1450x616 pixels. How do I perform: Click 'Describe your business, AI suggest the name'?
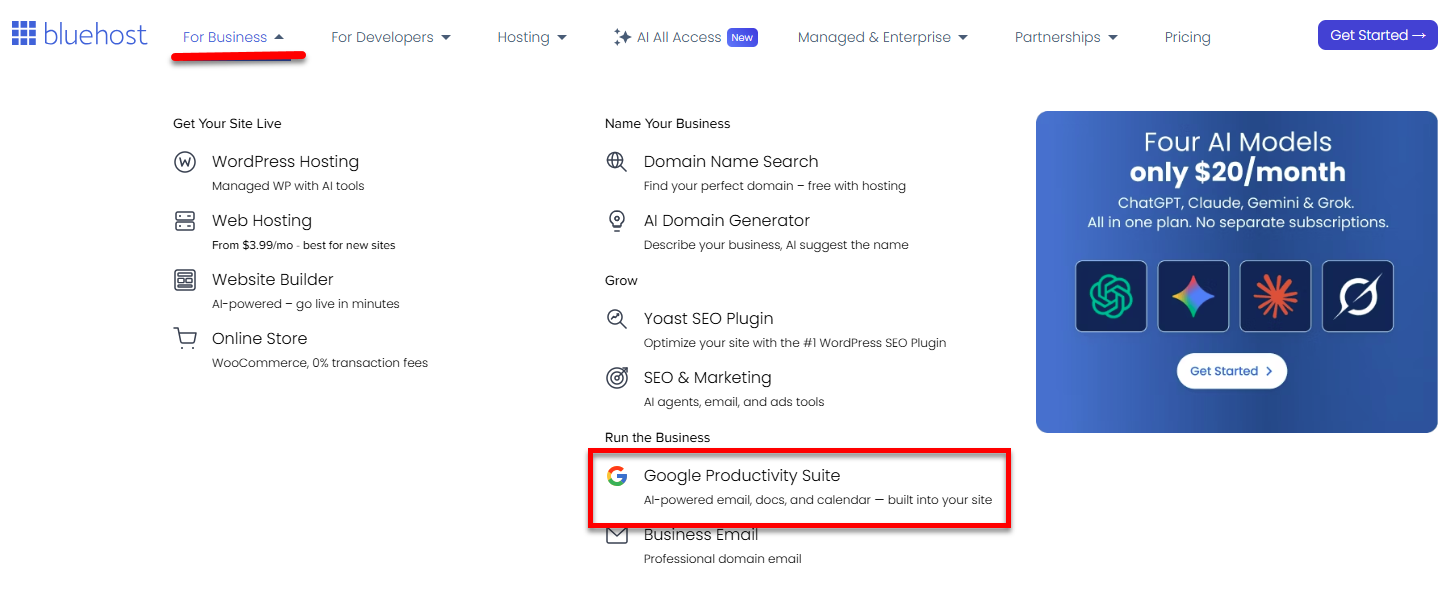pos(776,245)
